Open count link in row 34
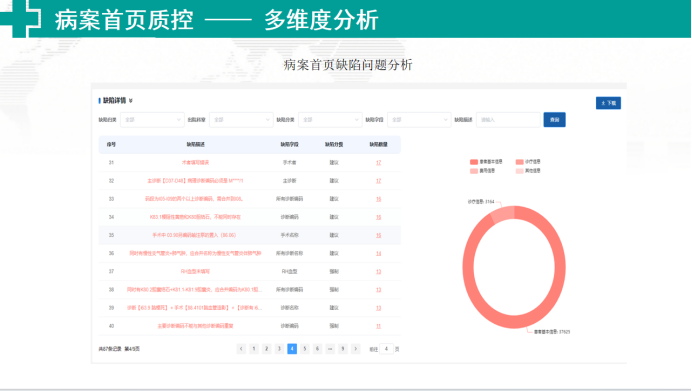This screenshot has width=692, height=391. (378, 217)
